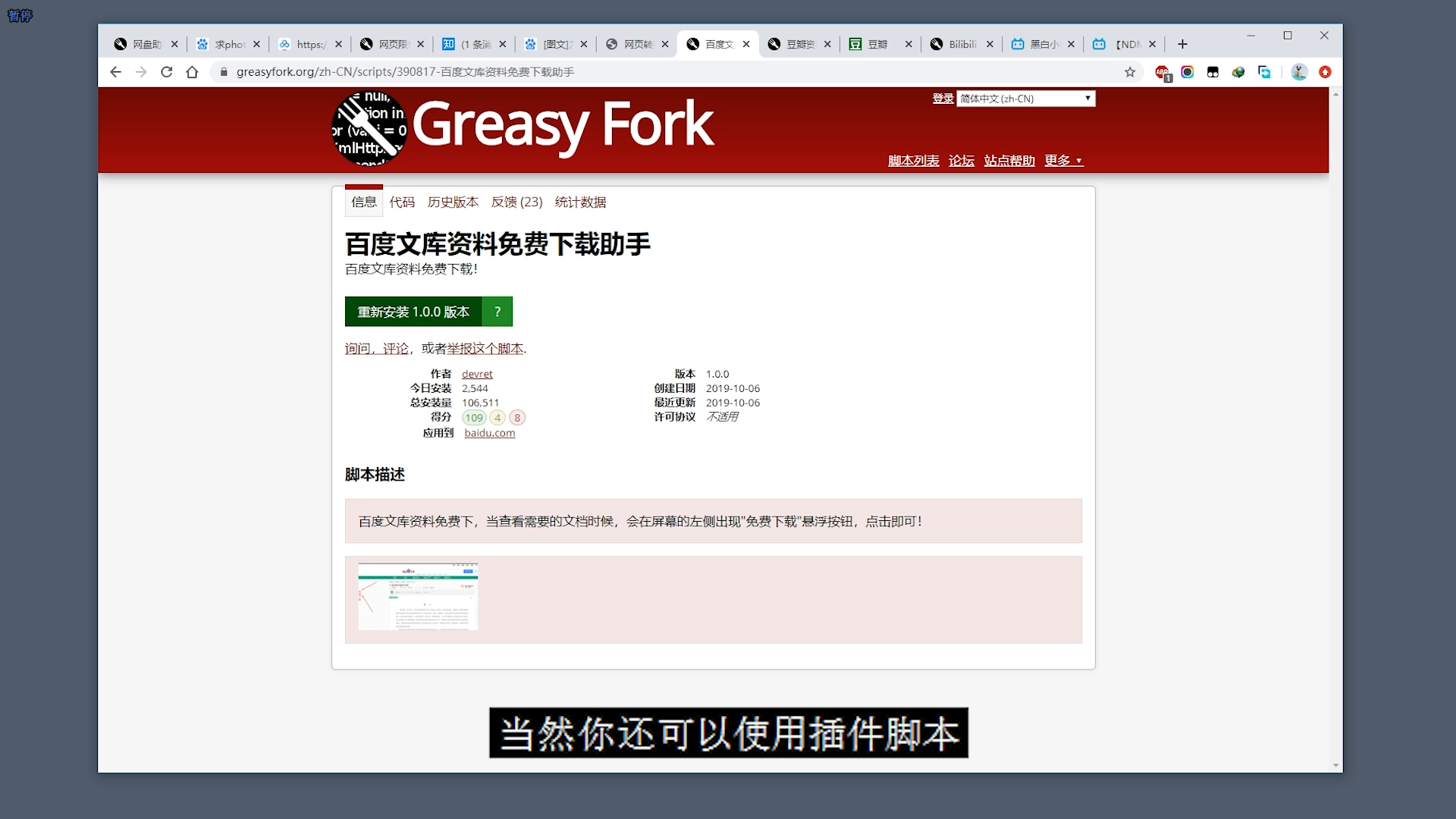The height and width of the screenshot is (819, 1456).
Task: Select the 反馈 (23) tab
Action: [516, 202]
